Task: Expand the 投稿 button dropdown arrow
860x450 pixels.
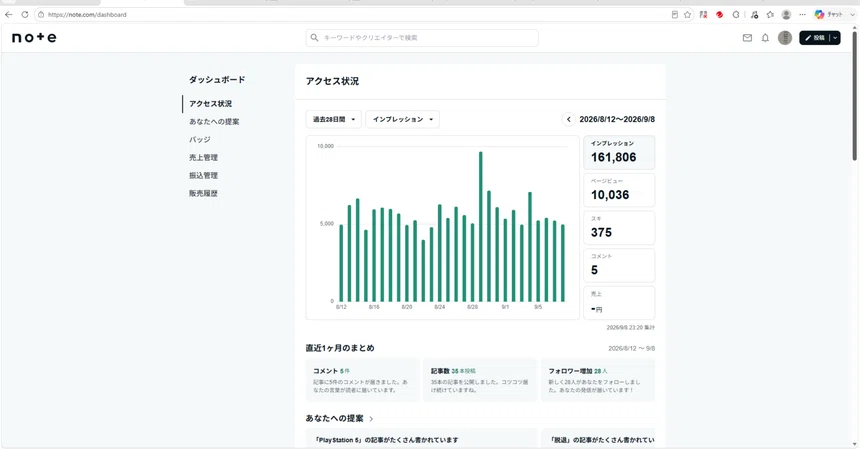Action: pos(835,38)
